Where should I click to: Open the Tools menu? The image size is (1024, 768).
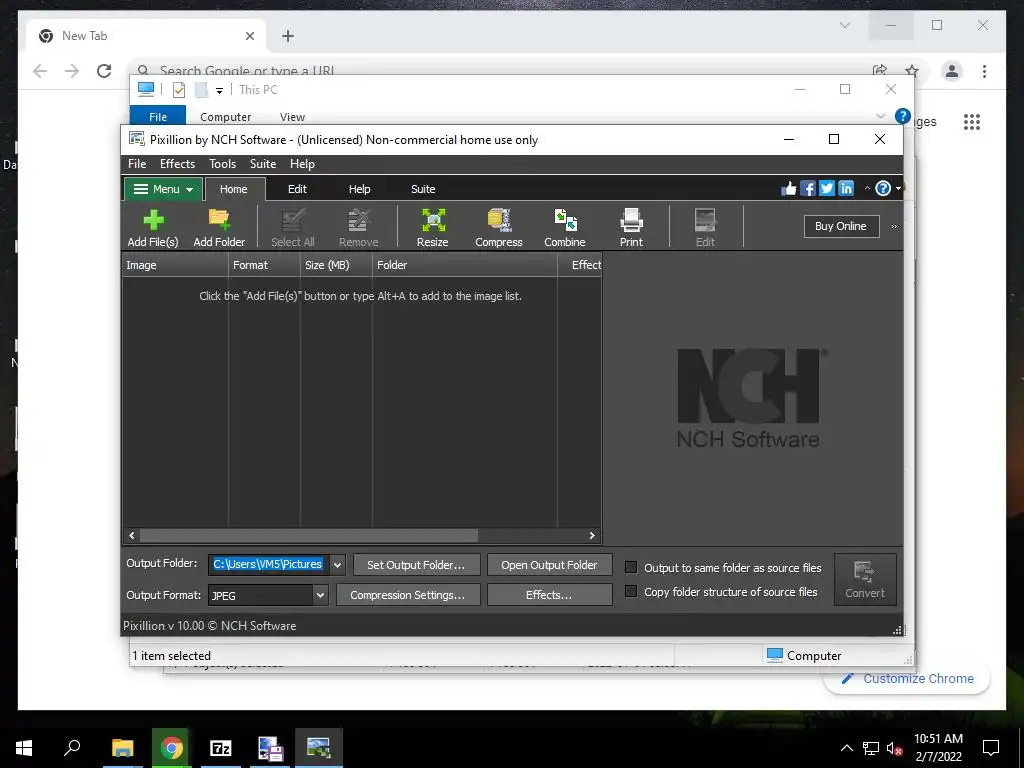point(223,164)
